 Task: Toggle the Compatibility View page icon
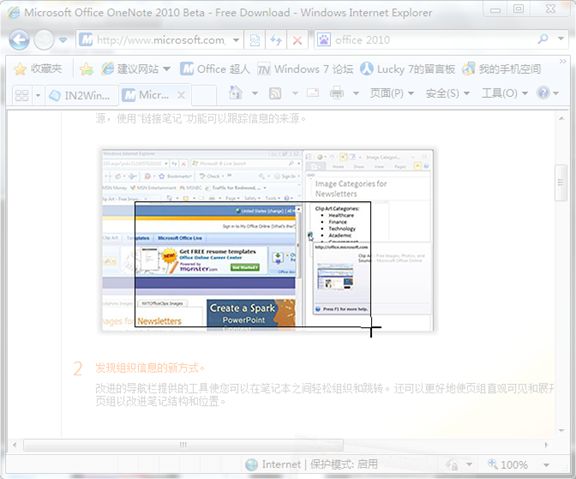coord(255,40)
